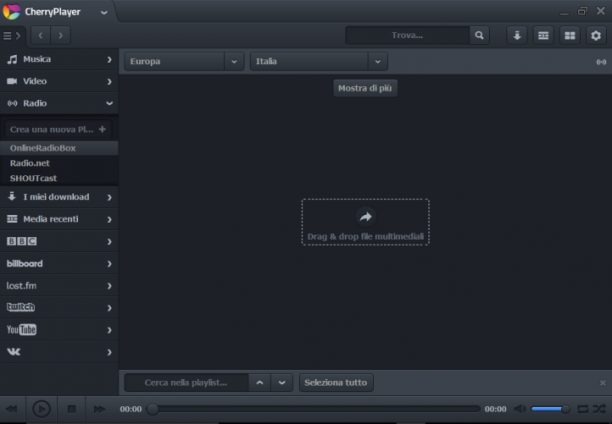This screenshot has width=612, height=424.
Task: Click the radio broadcast icon at the filter bar's right end
Action: click(x=601, y=62)
